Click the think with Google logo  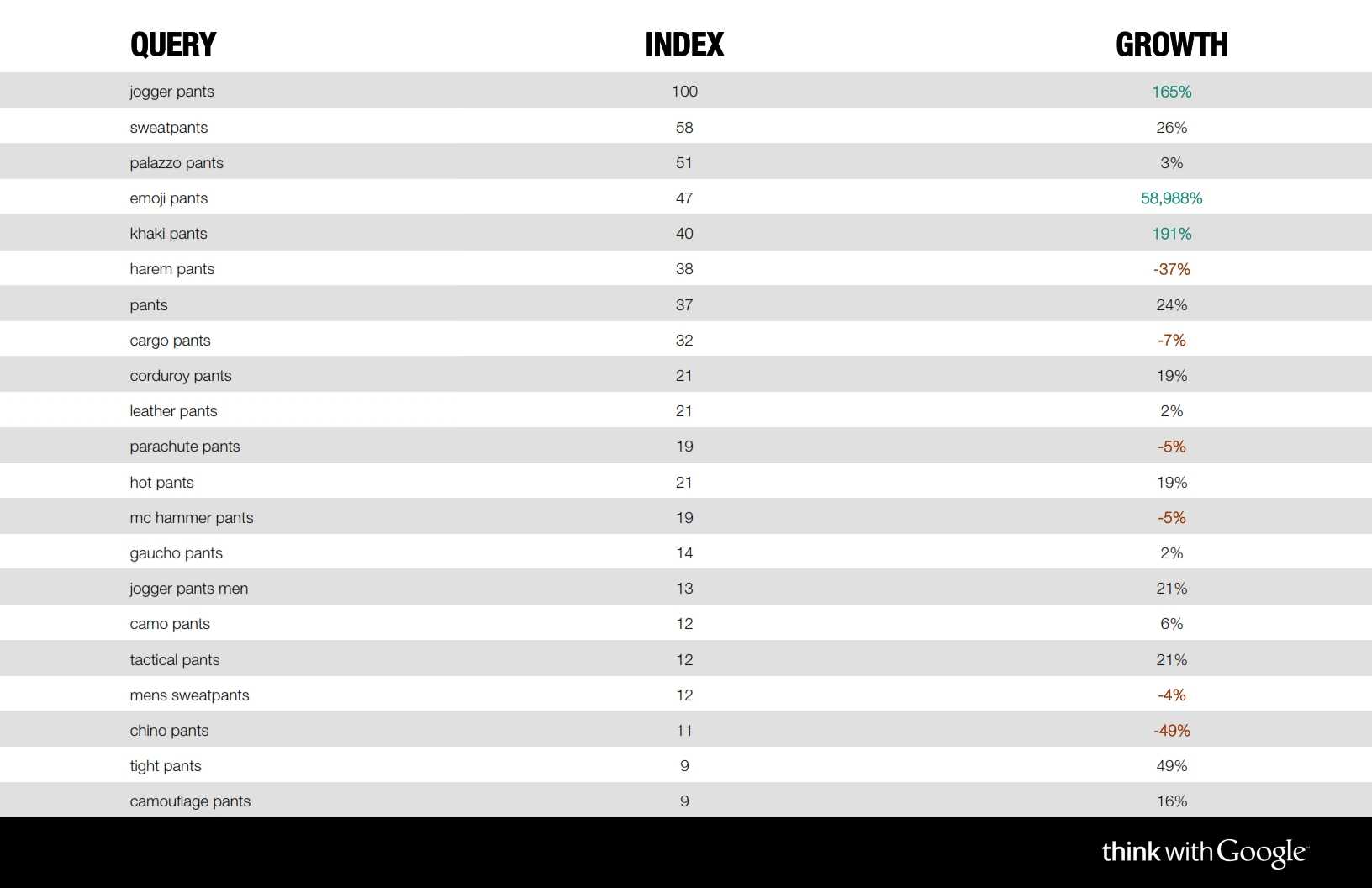(x=1205, y=853)
